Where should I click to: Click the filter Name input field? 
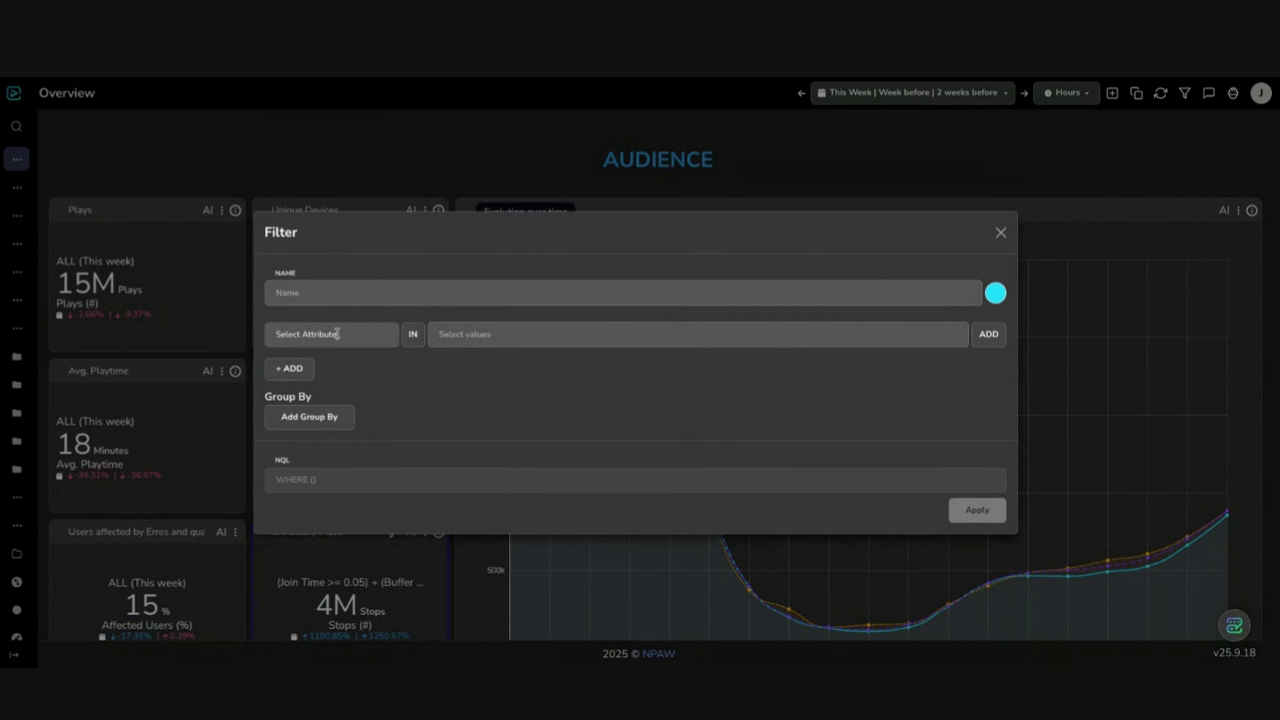point(622,293)
